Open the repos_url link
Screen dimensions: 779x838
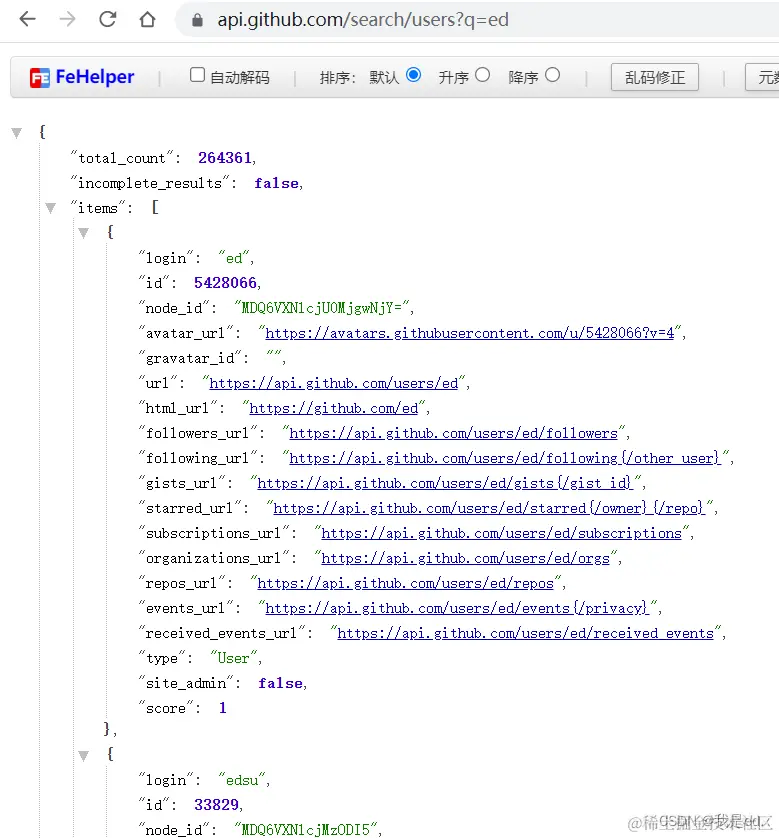[406, 583]
